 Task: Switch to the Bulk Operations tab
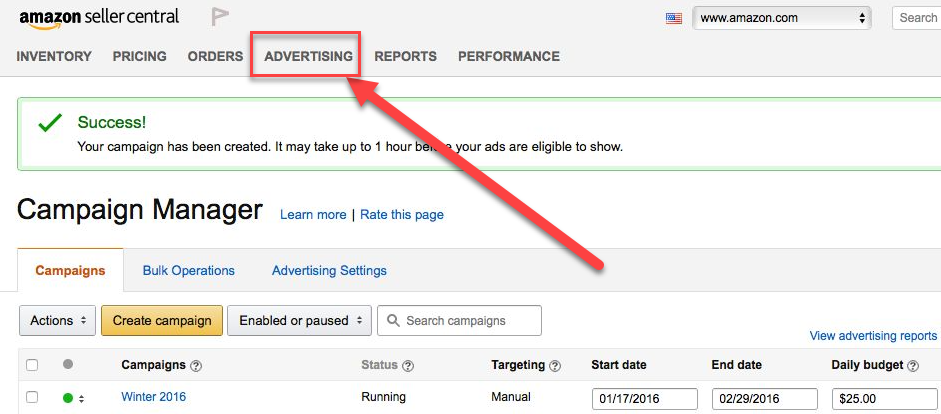pos(188,271)
